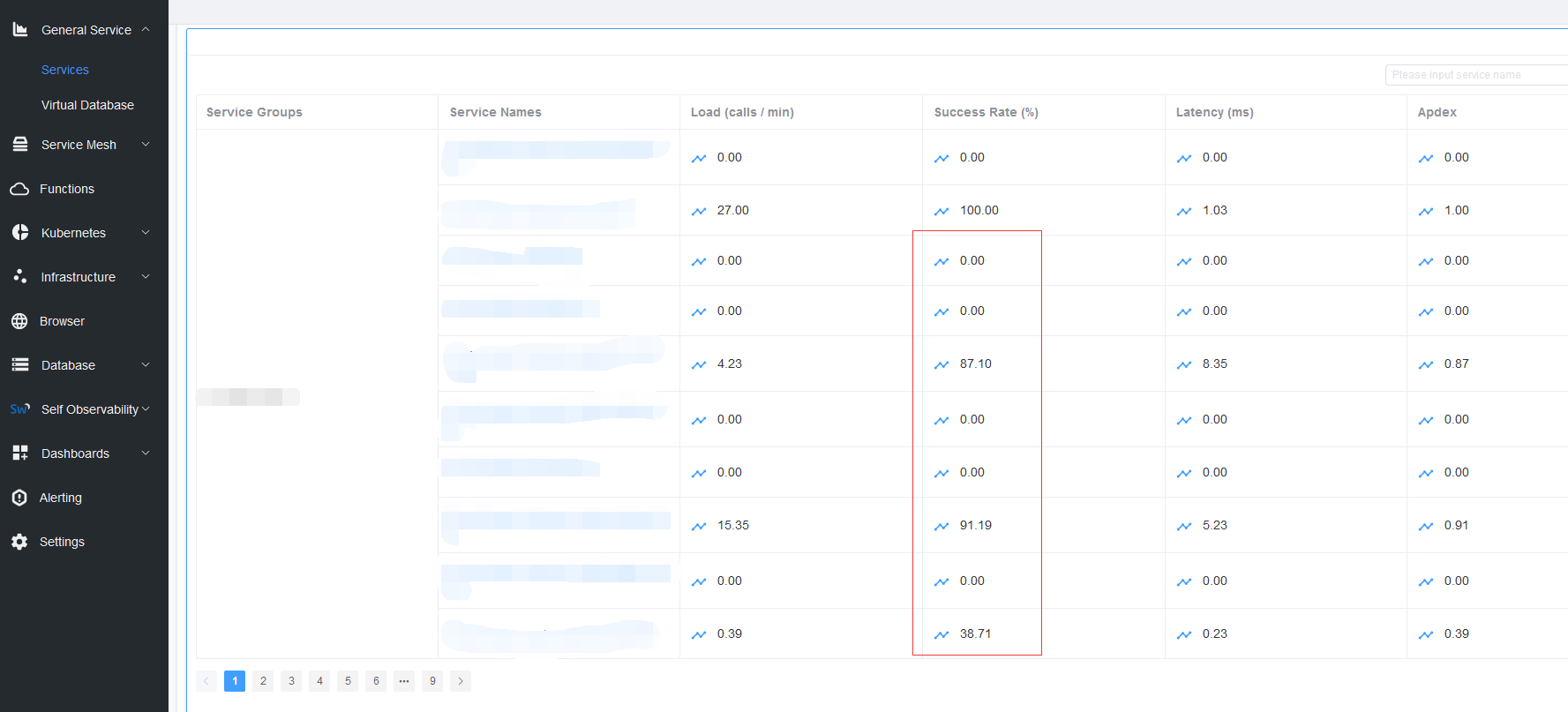Open the Virtual Database submenu item
Image resolution: width=1568 pixels, height=712 pixels.
click(87, 105)
